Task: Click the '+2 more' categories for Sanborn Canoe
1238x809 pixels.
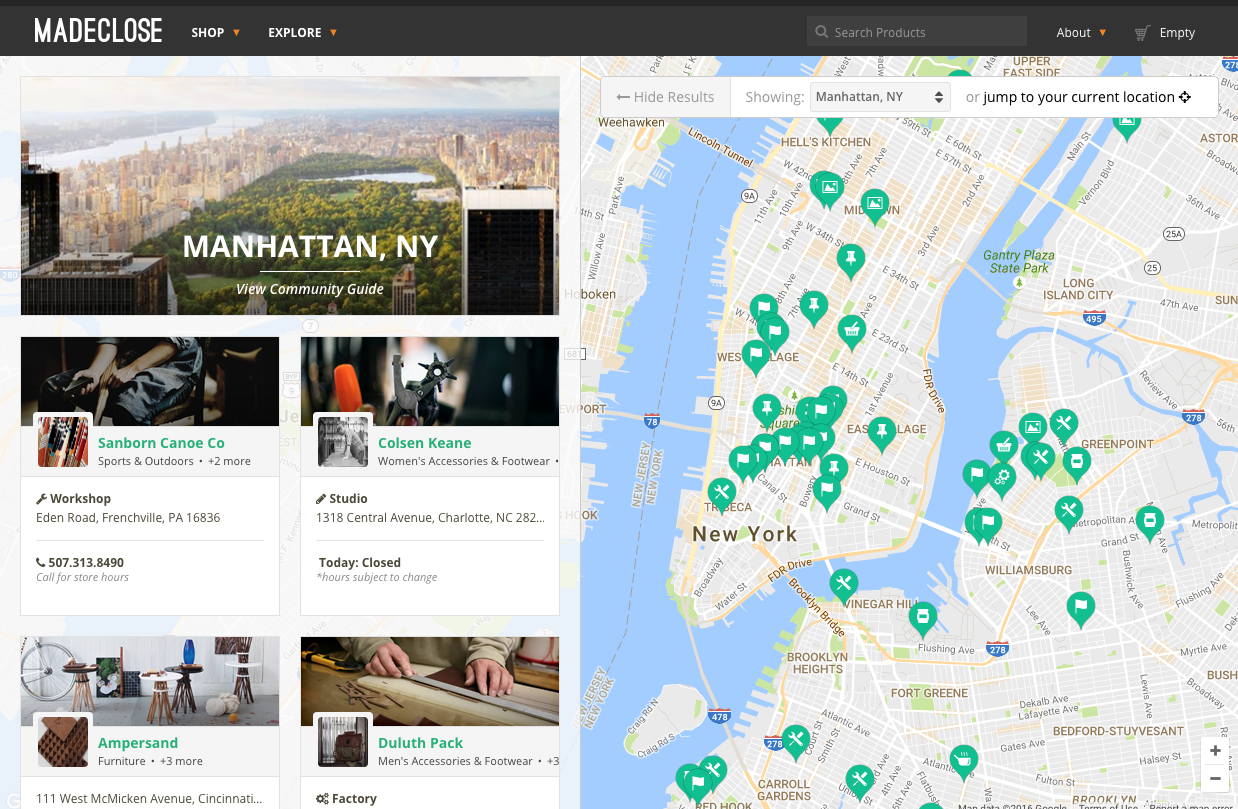Action: coord(229,461)
